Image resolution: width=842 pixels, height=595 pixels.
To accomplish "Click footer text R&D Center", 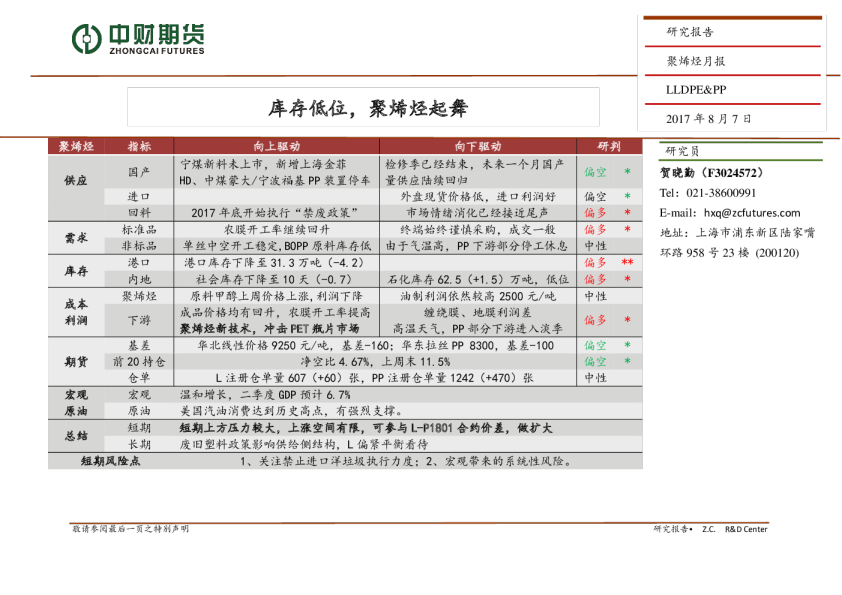I will tap(746, 529).
